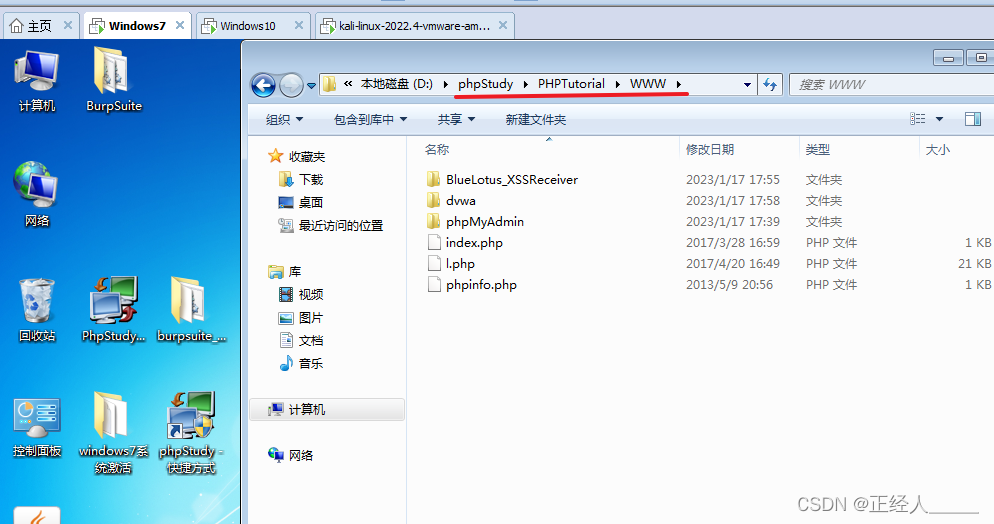Image resolution: width=994 pixels, height=524 pixels.
Task: Click the date 2023/1/17 17:58 cell
Action: (x=733, y=200)
